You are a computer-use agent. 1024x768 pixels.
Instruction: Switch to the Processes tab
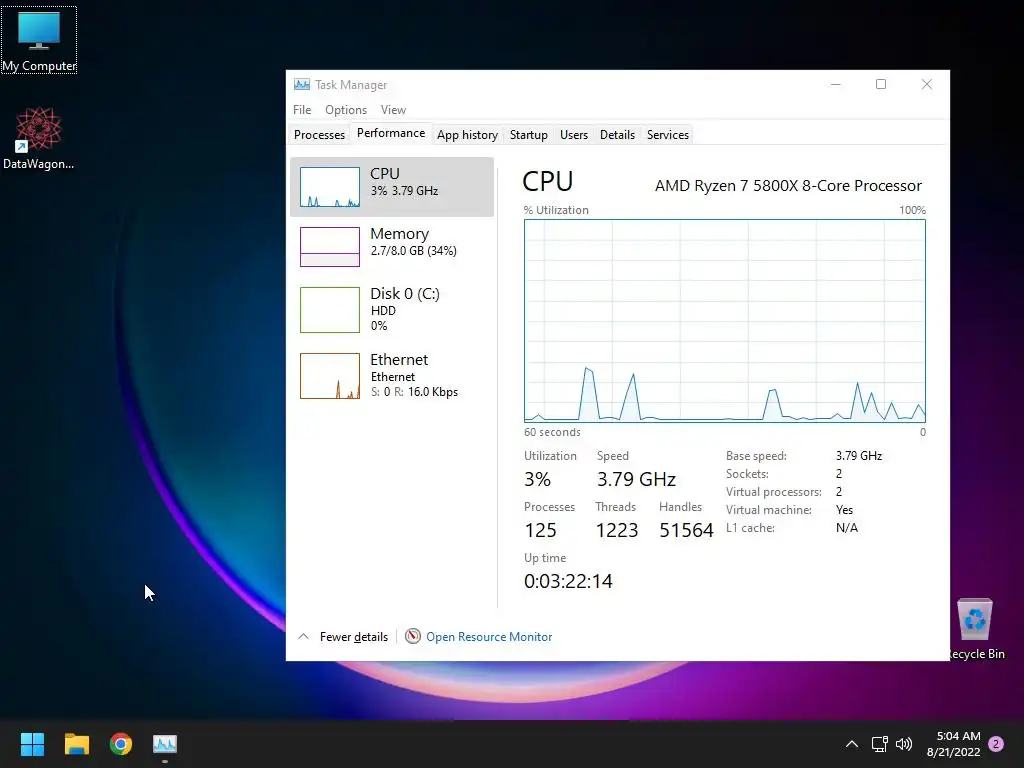pos(319,135)
